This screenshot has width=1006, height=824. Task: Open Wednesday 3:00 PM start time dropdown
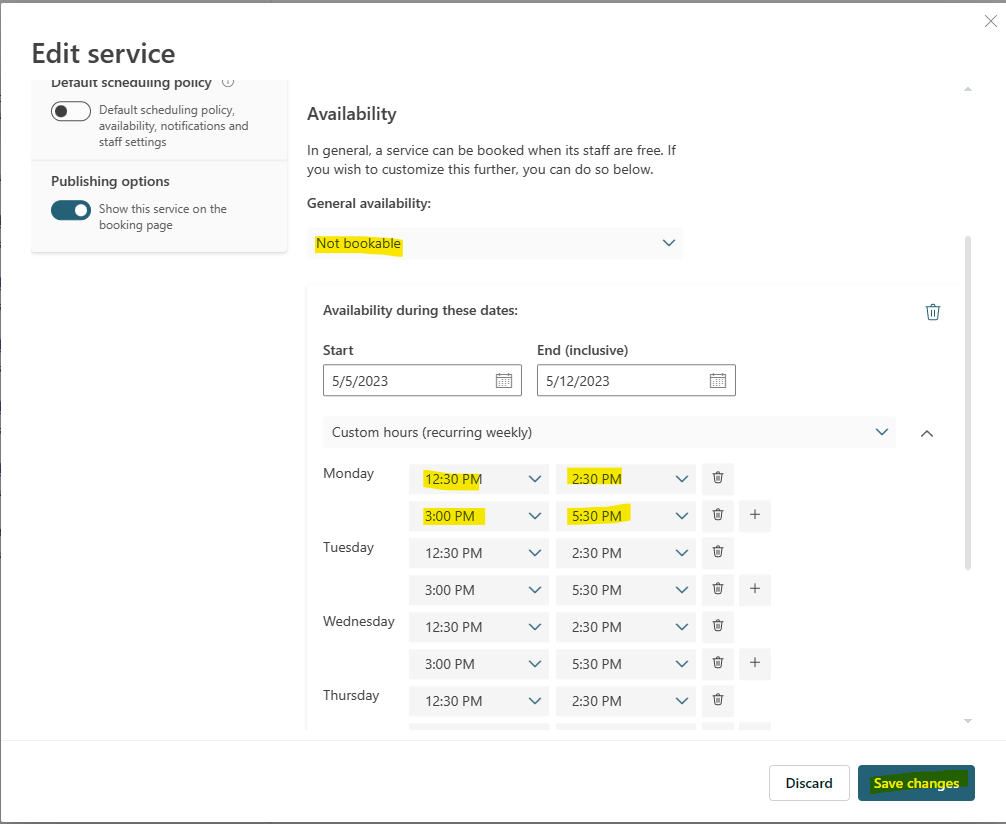(479, 664)
